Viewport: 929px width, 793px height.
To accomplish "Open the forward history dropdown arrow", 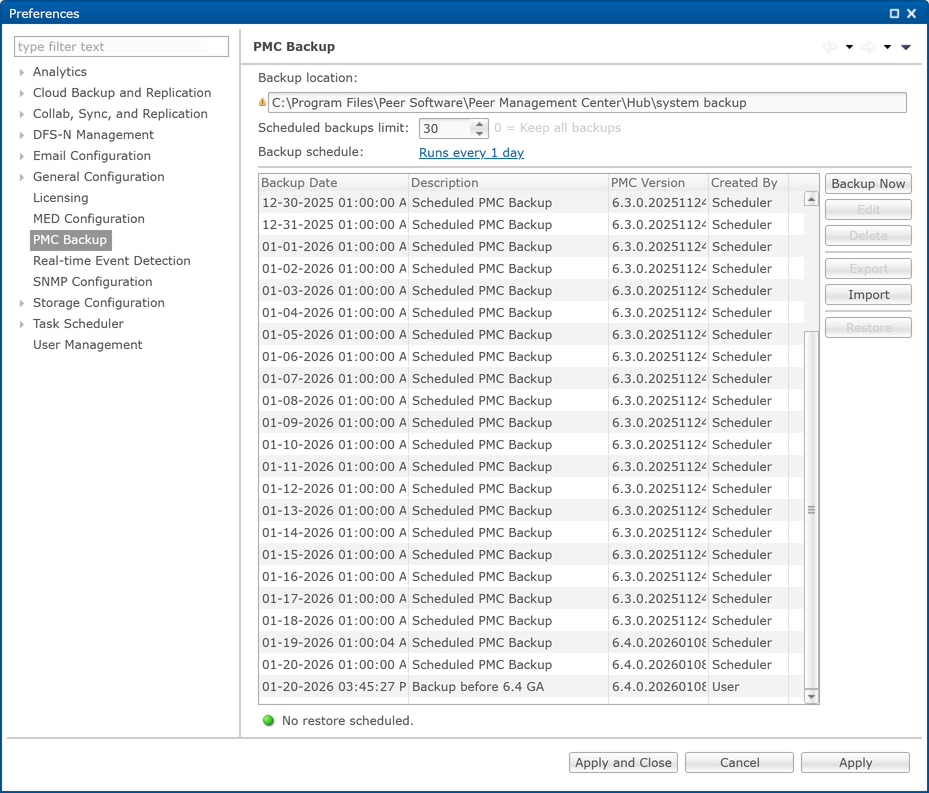I will (887, 47).
